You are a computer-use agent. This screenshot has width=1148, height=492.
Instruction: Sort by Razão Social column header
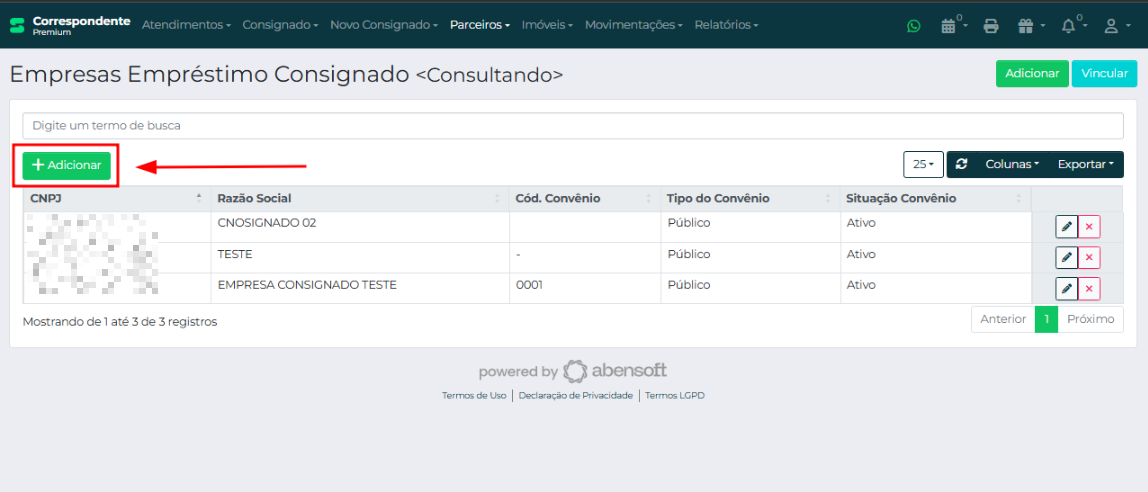point(359,198)
